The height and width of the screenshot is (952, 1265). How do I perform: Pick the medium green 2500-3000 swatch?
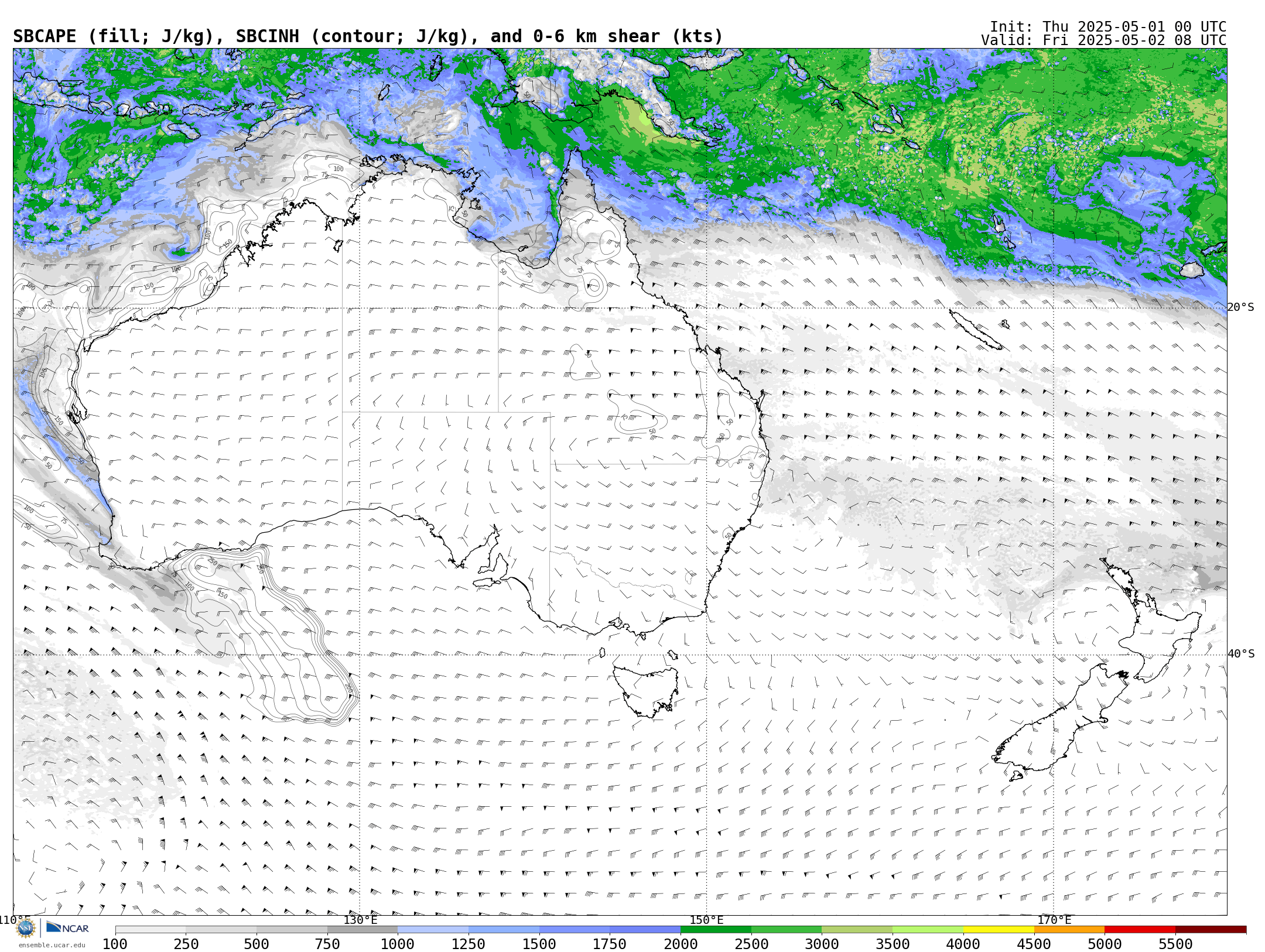click(x=787, y=930)
